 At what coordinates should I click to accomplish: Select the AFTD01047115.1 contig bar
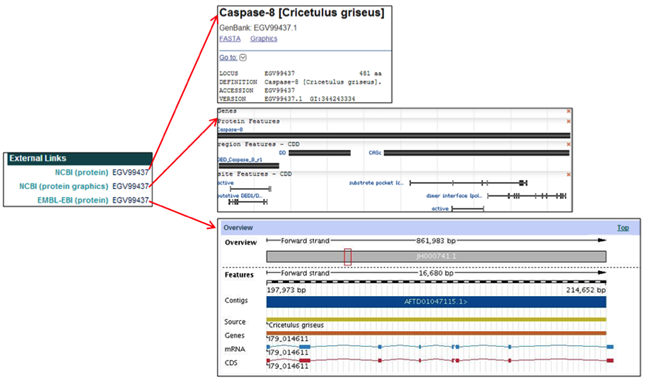[436, 302]
